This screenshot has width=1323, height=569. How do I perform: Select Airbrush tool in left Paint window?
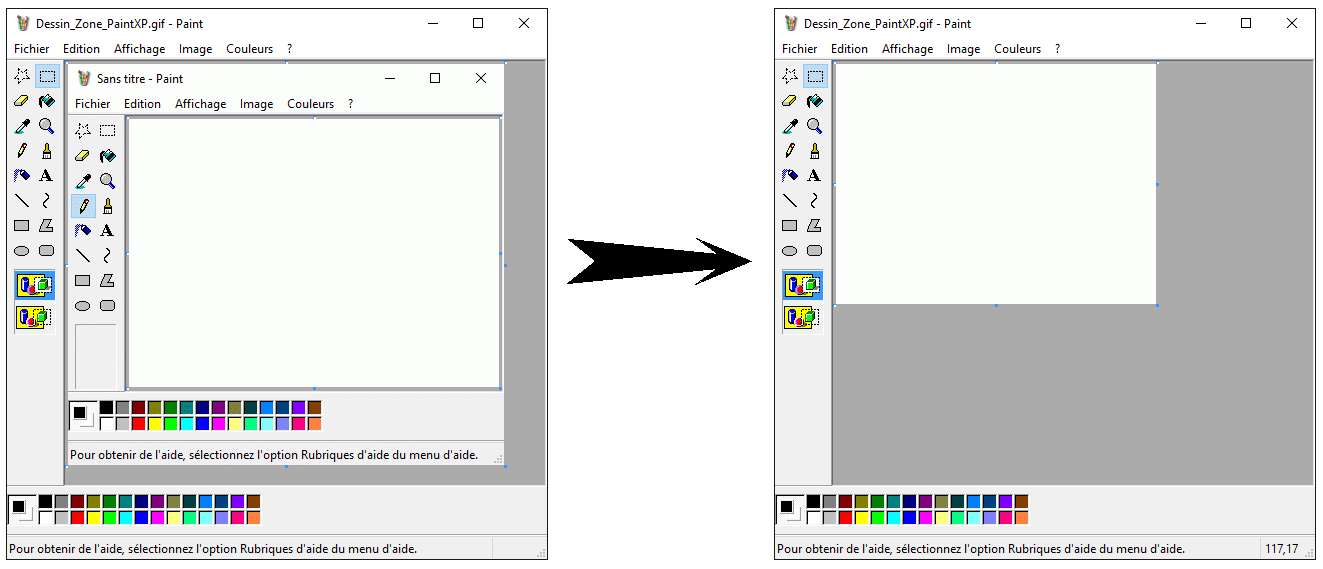[x=21, y=176]
